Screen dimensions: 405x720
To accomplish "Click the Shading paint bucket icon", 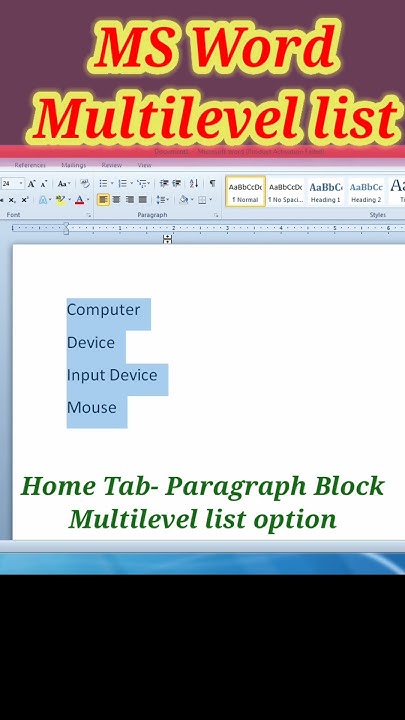I will coord(183,200).
